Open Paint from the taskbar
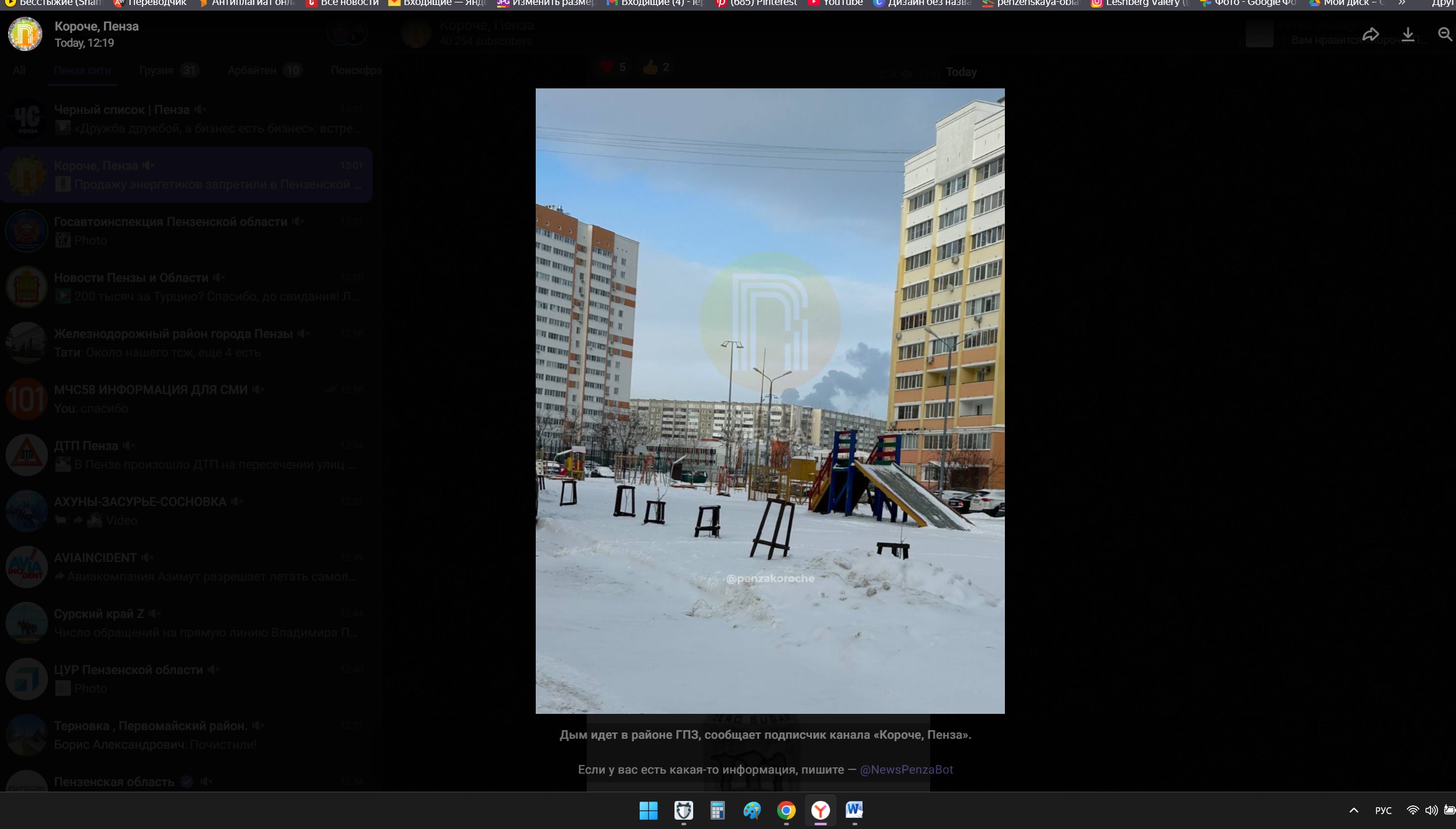Screen dimensions: 1456x829 (752, 810)
